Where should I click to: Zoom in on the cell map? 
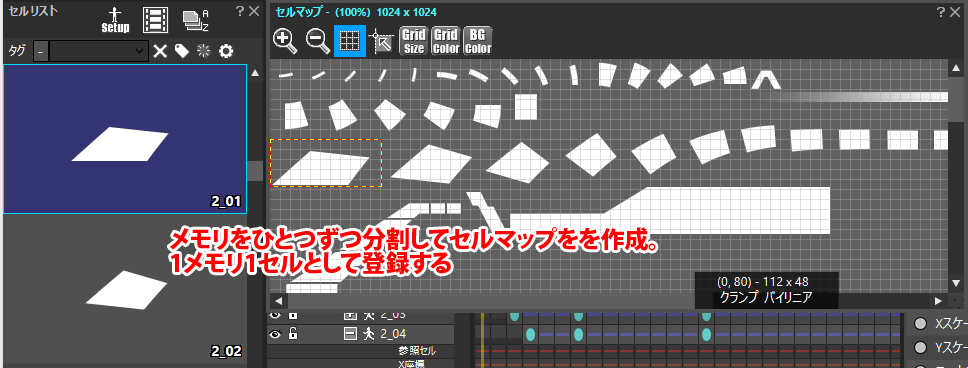tap(285, 41)
